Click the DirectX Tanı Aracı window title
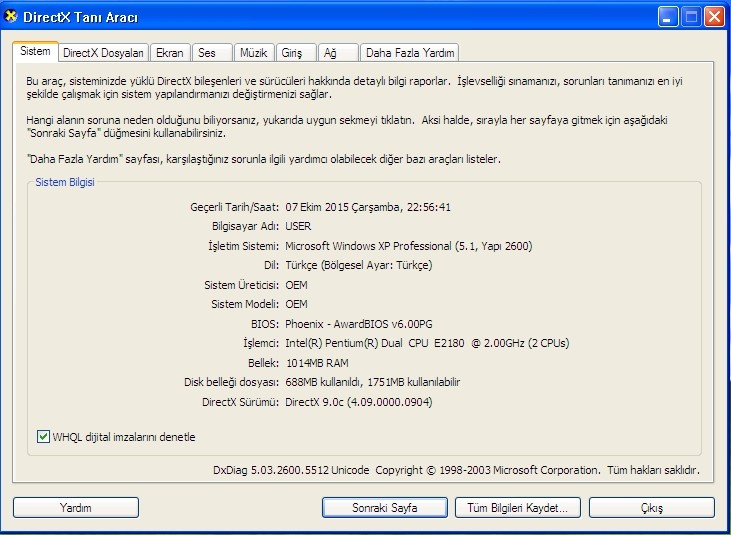Image resolution: width=731 pixels, height=535 pixels. click(x=81, y=17)
